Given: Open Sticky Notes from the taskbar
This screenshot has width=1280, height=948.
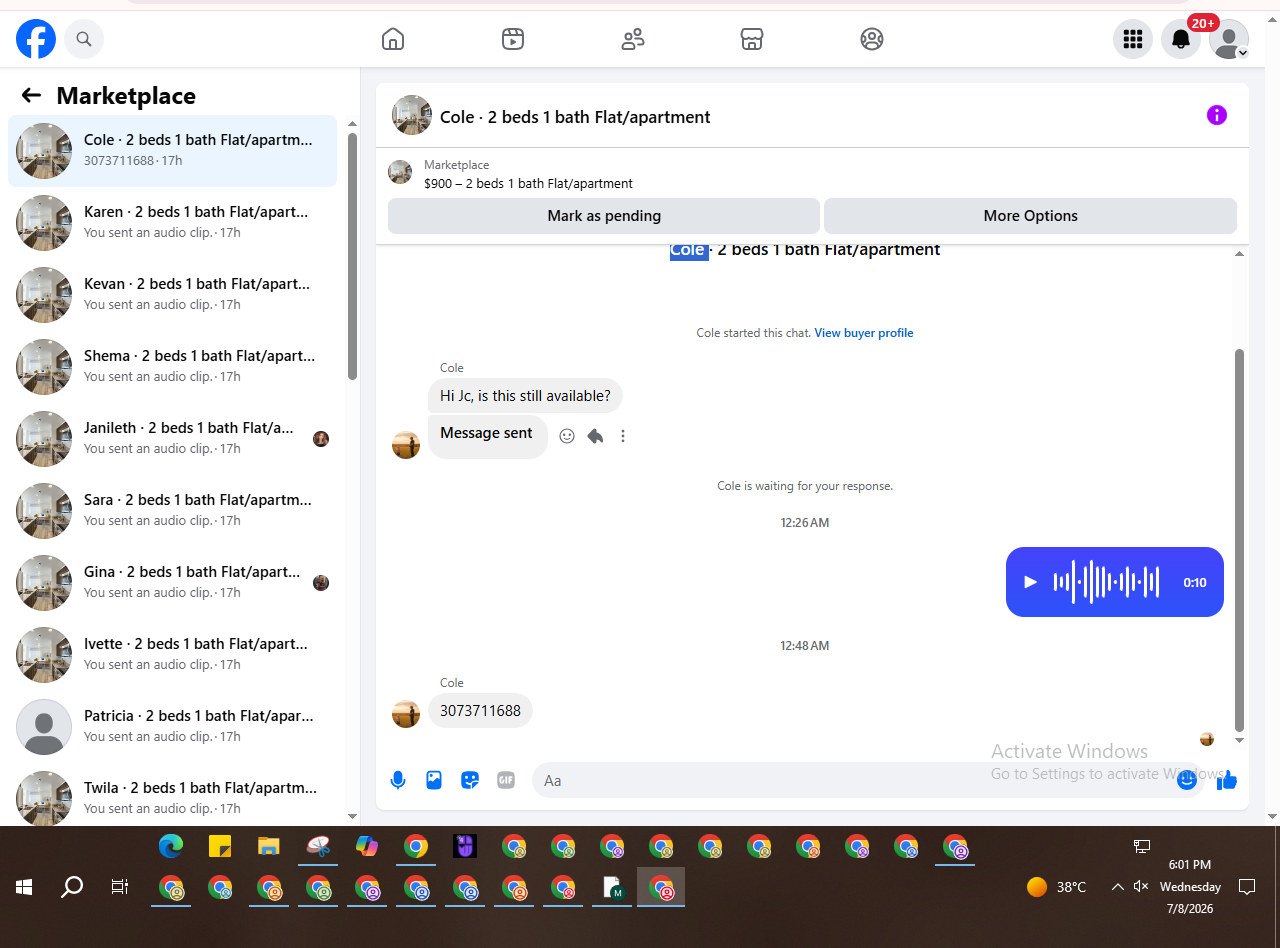Looking at the screenshot, I should [220, 846].
